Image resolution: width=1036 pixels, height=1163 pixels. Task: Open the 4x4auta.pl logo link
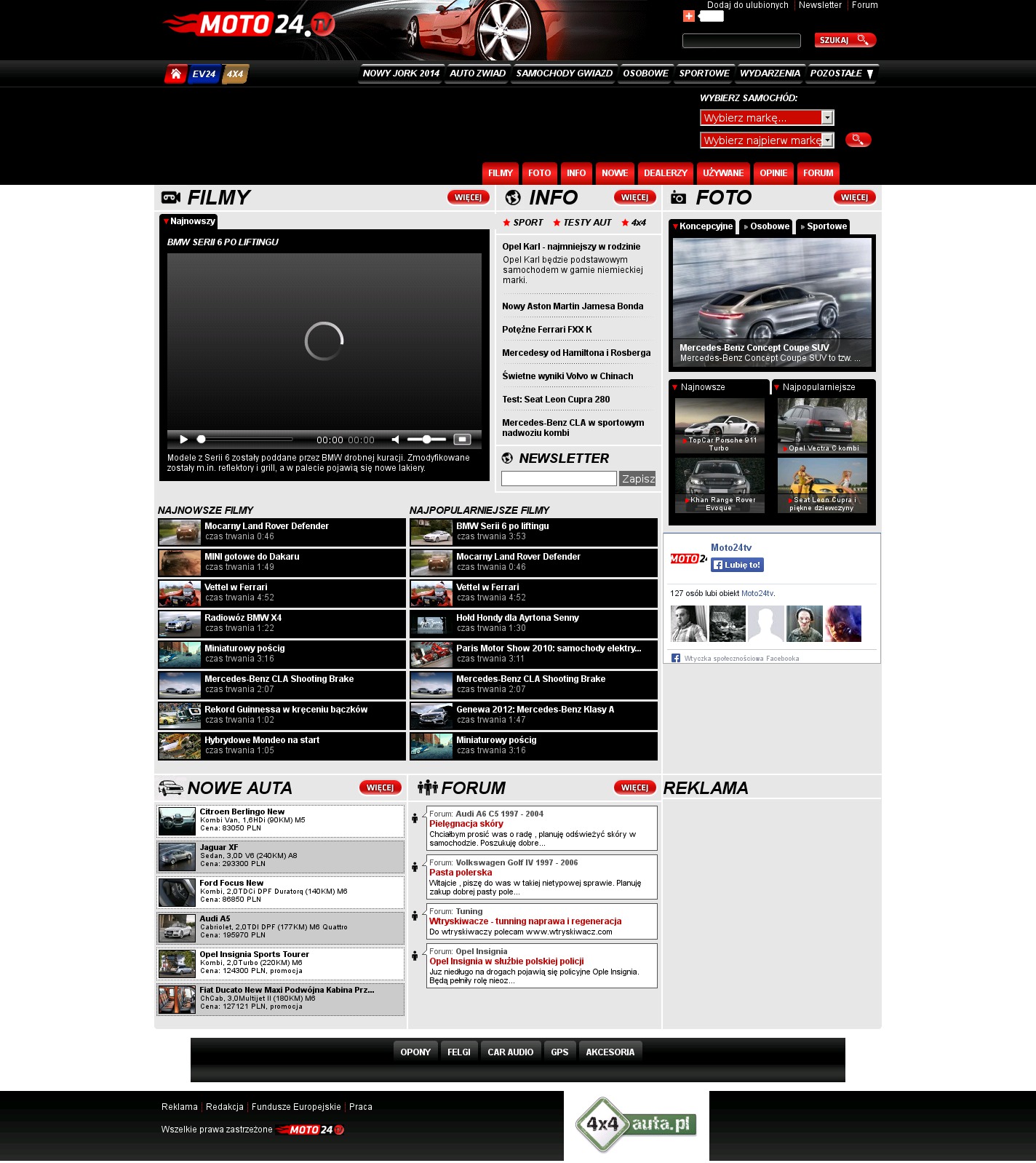[636, 1124]
